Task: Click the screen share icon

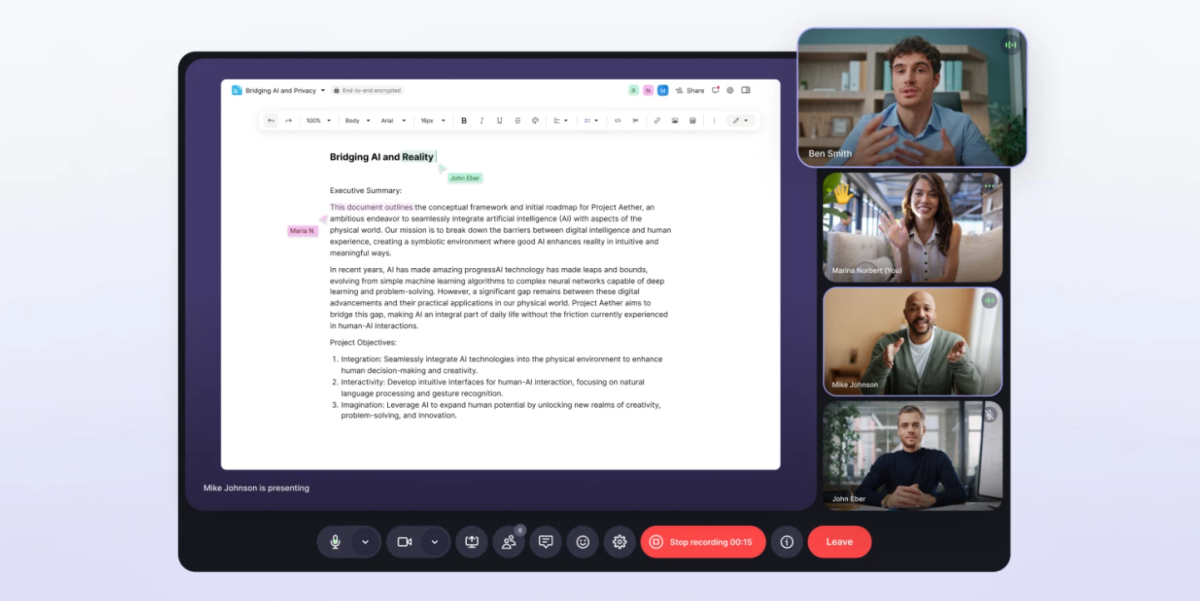Action: tap(472, 542)
